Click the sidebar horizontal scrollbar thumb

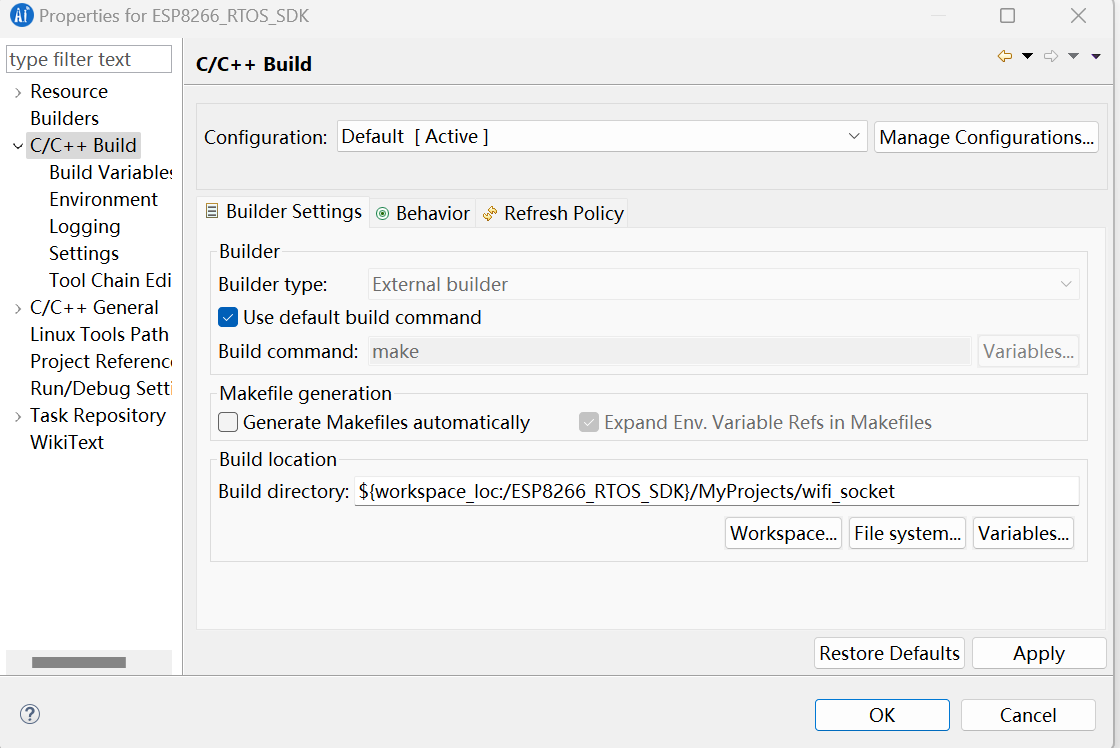click(79, 662)
